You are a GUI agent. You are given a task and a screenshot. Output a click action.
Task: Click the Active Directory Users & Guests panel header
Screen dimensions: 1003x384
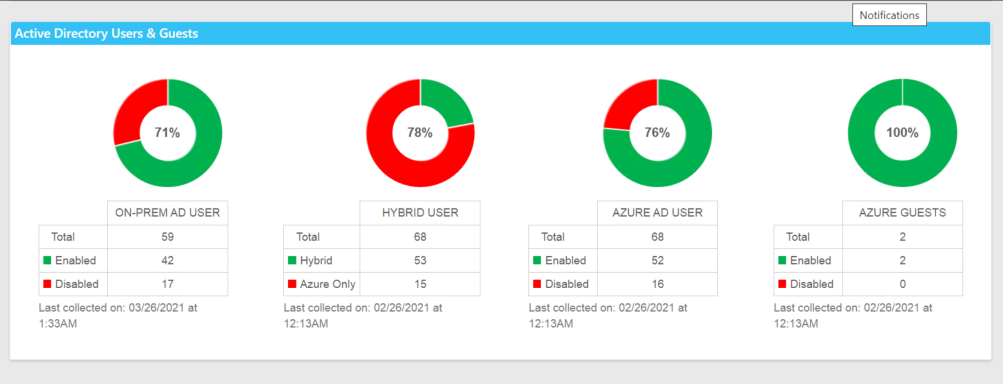(501, 33)
